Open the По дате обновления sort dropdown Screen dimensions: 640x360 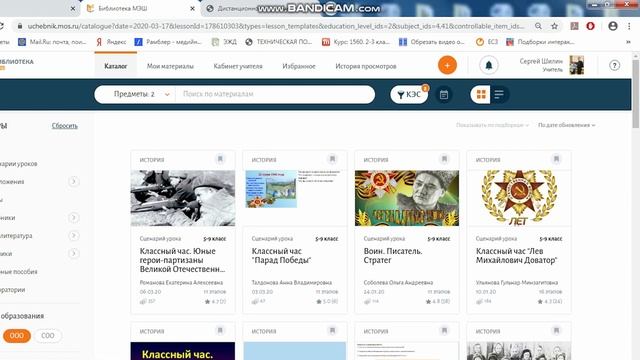567,125
